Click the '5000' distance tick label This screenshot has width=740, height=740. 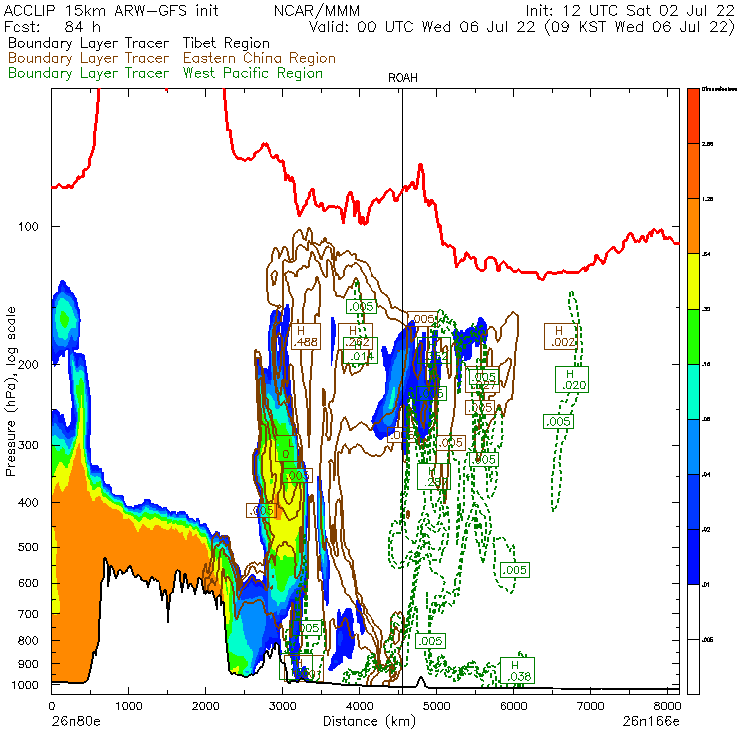[436, 706]
